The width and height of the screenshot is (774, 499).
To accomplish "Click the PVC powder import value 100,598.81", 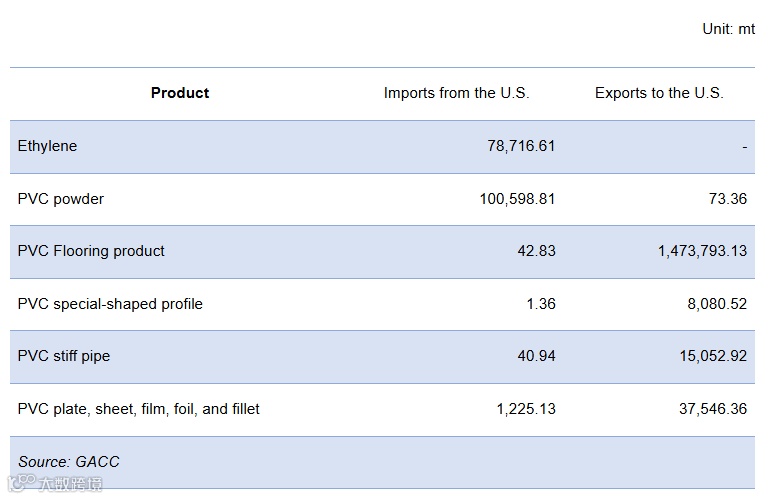I will [517, 199].
